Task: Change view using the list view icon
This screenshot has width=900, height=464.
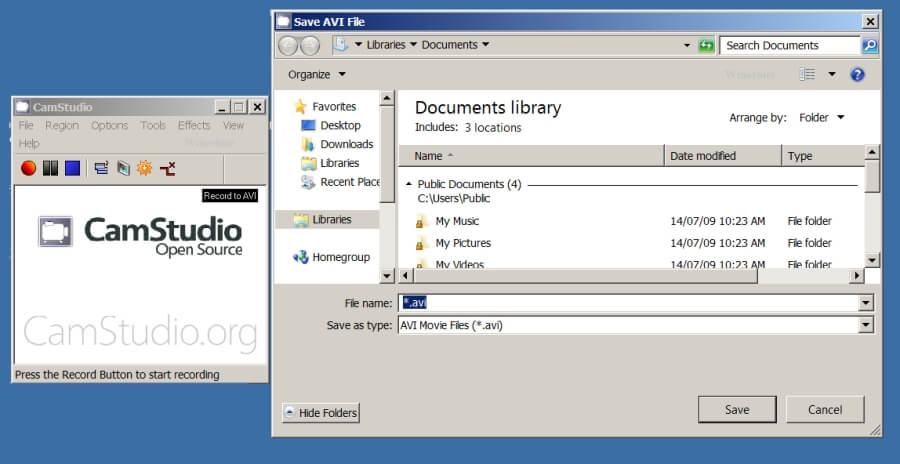Action: 808,74
